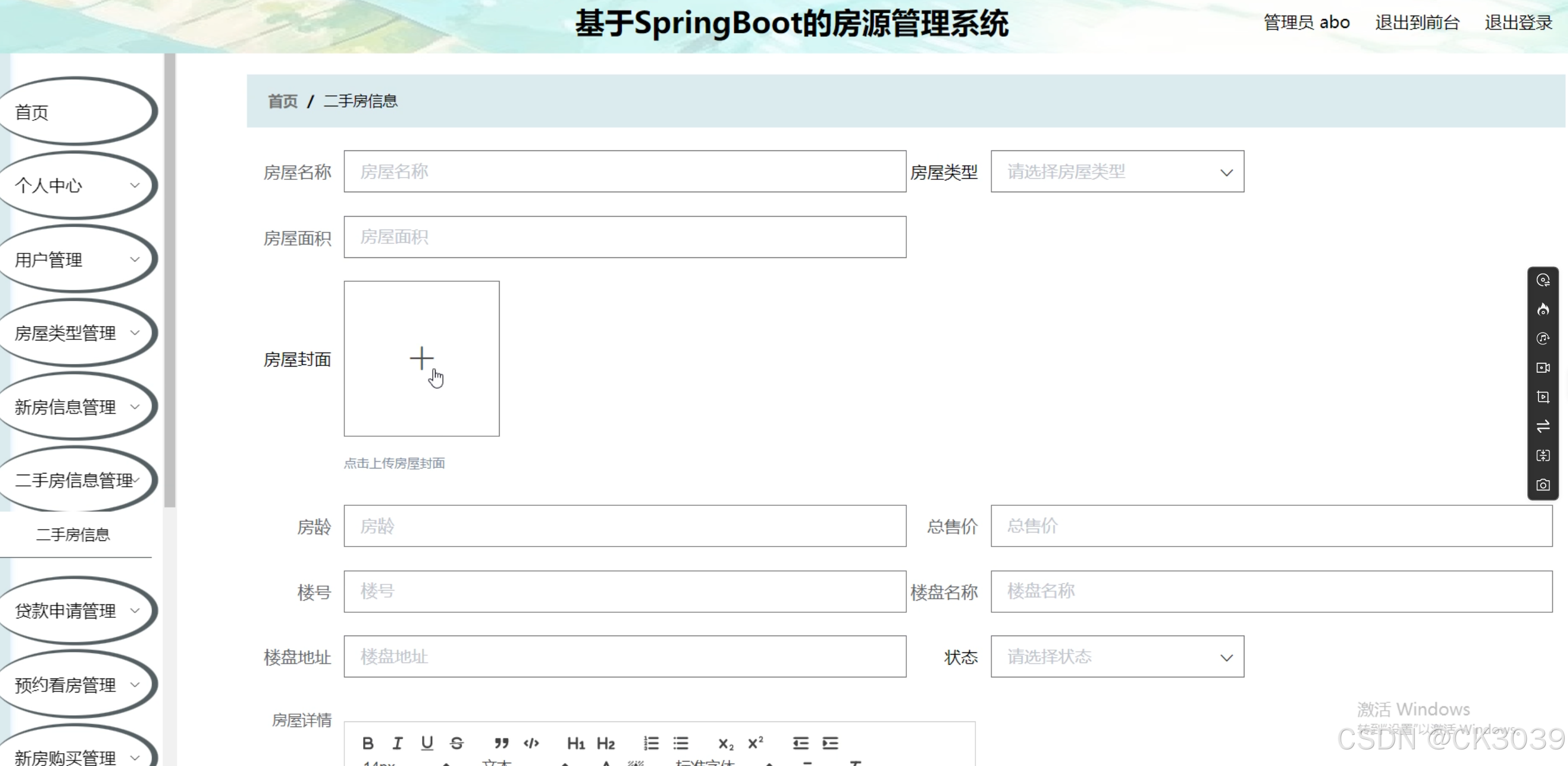
Task: Click 退出到前台 in the header
Action: (1417, 23)
